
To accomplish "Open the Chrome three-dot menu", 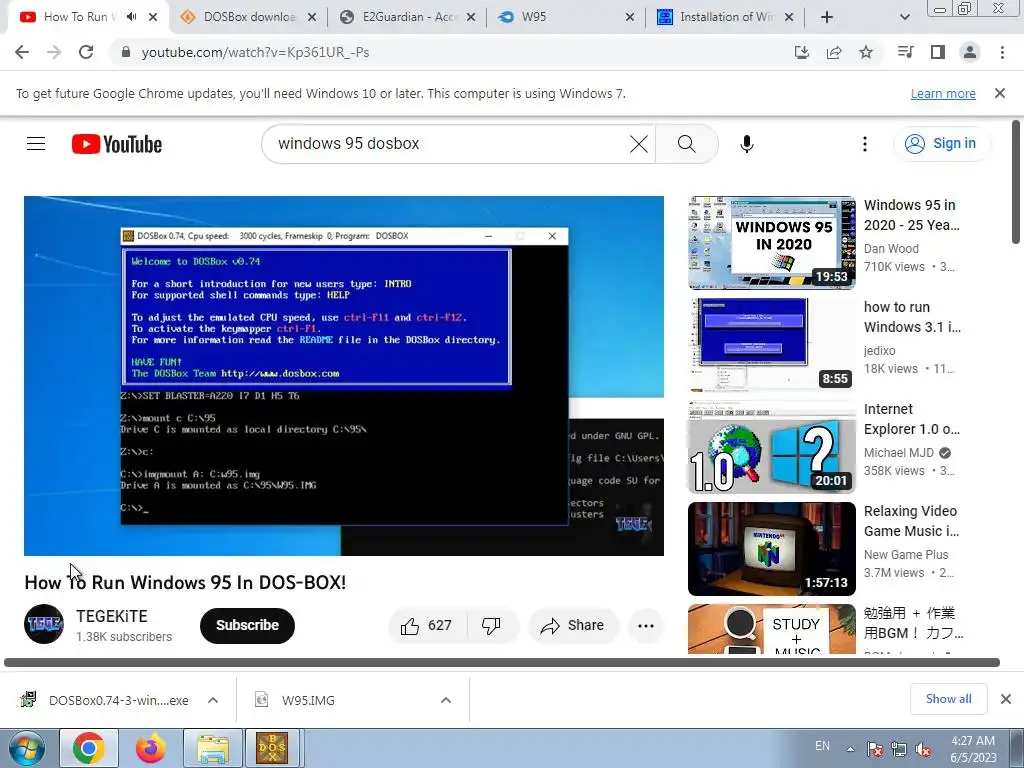I will [x=1002, y=52].
